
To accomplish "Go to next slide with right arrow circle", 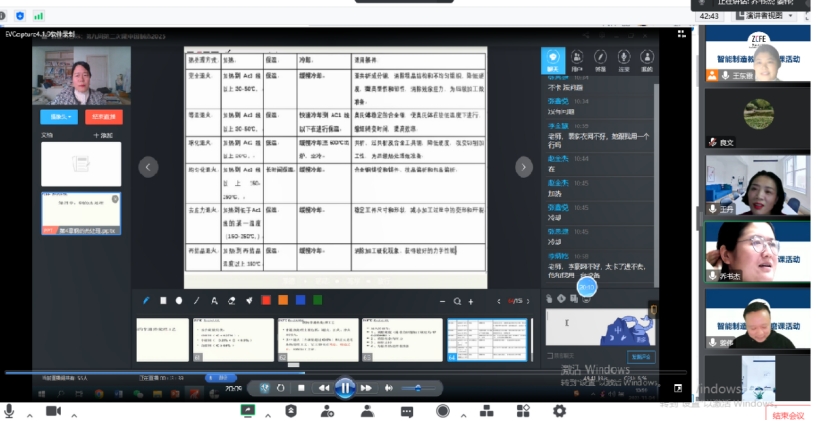I will point(524,167).
